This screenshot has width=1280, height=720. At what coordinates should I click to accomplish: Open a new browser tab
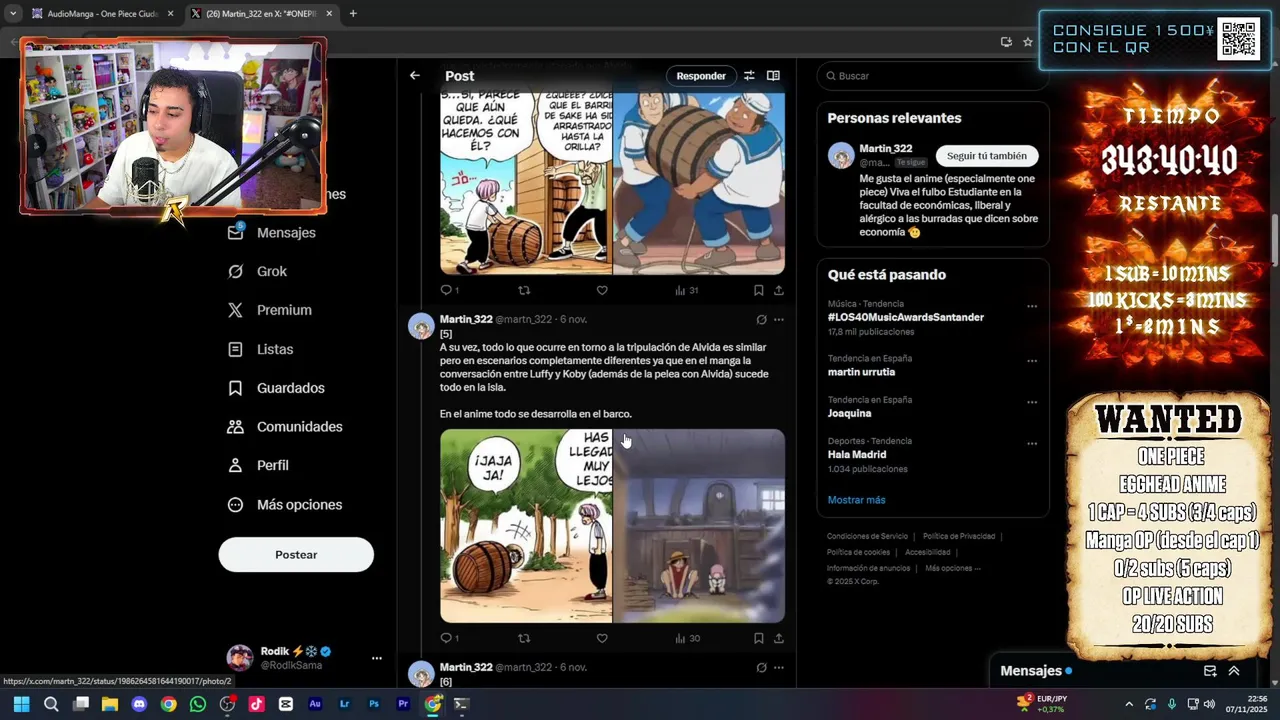pos(353,14)
